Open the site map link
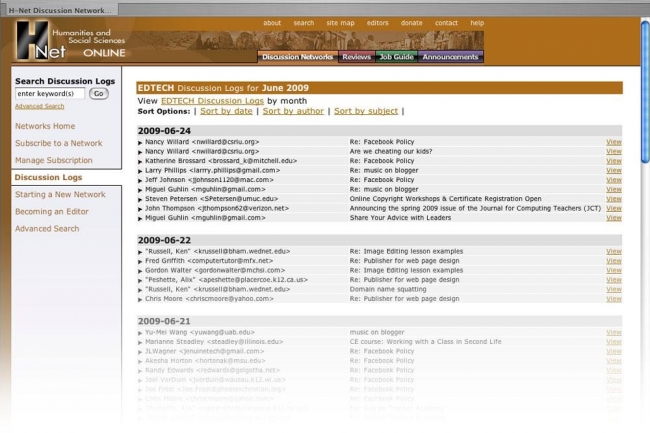 (x=340, y=23)
